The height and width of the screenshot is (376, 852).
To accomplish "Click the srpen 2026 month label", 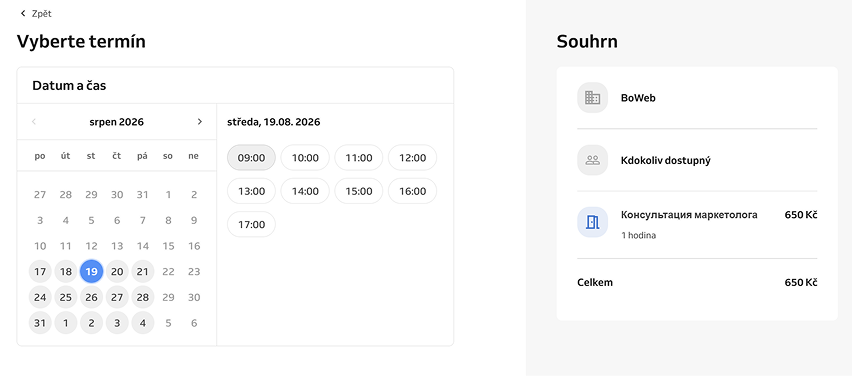I will [x=117, y=122].
